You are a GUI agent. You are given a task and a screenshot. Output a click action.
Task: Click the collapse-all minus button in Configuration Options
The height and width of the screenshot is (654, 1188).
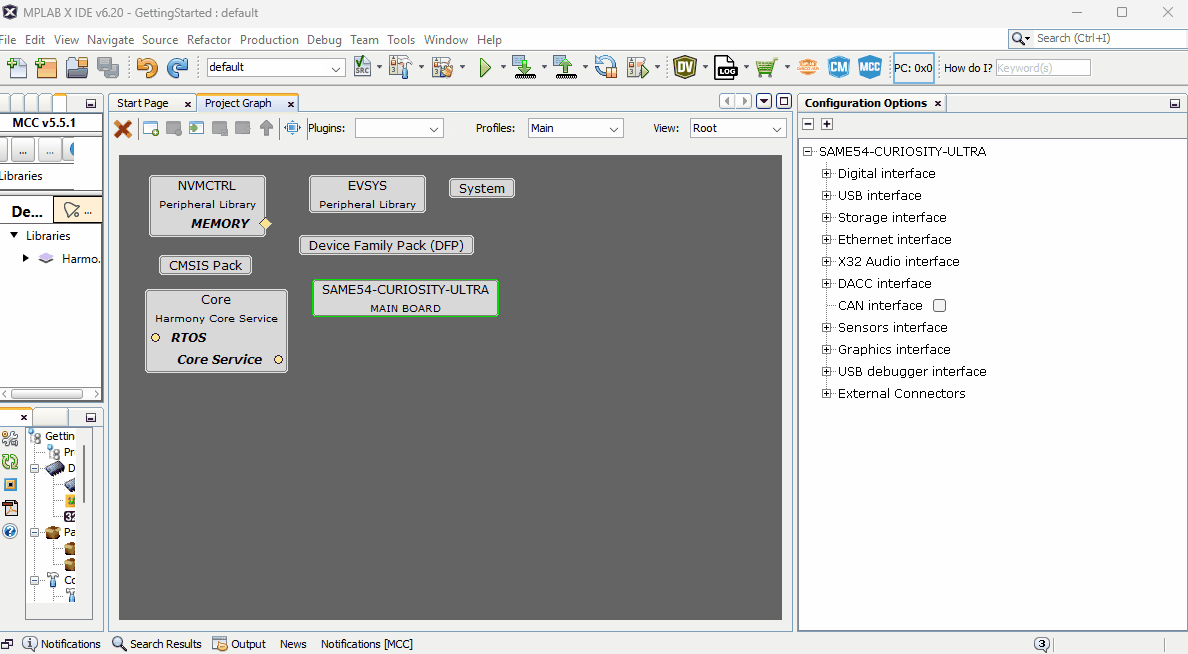point(808,124)
